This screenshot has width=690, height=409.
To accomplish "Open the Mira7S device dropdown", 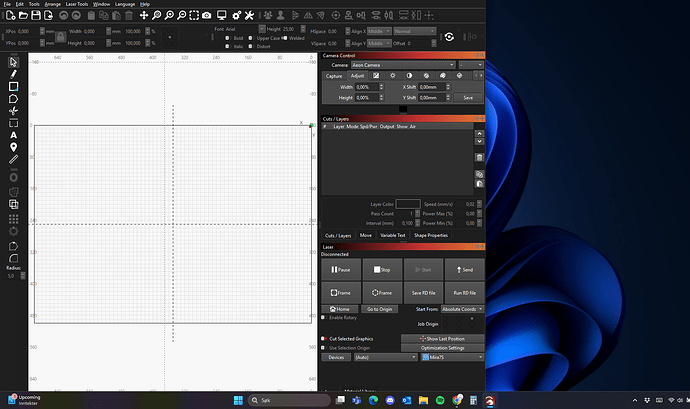I will 452,357.
